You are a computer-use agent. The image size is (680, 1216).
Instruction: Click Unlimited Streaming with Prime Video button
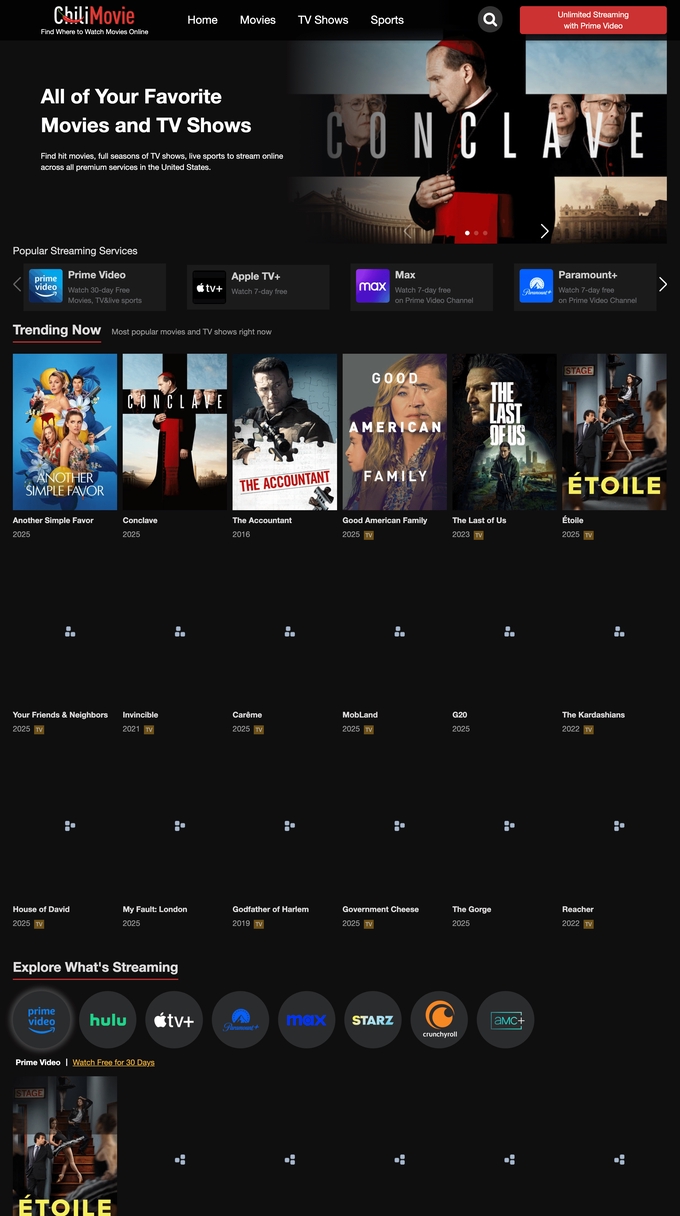pyautogui.click(x=593, y=20)
